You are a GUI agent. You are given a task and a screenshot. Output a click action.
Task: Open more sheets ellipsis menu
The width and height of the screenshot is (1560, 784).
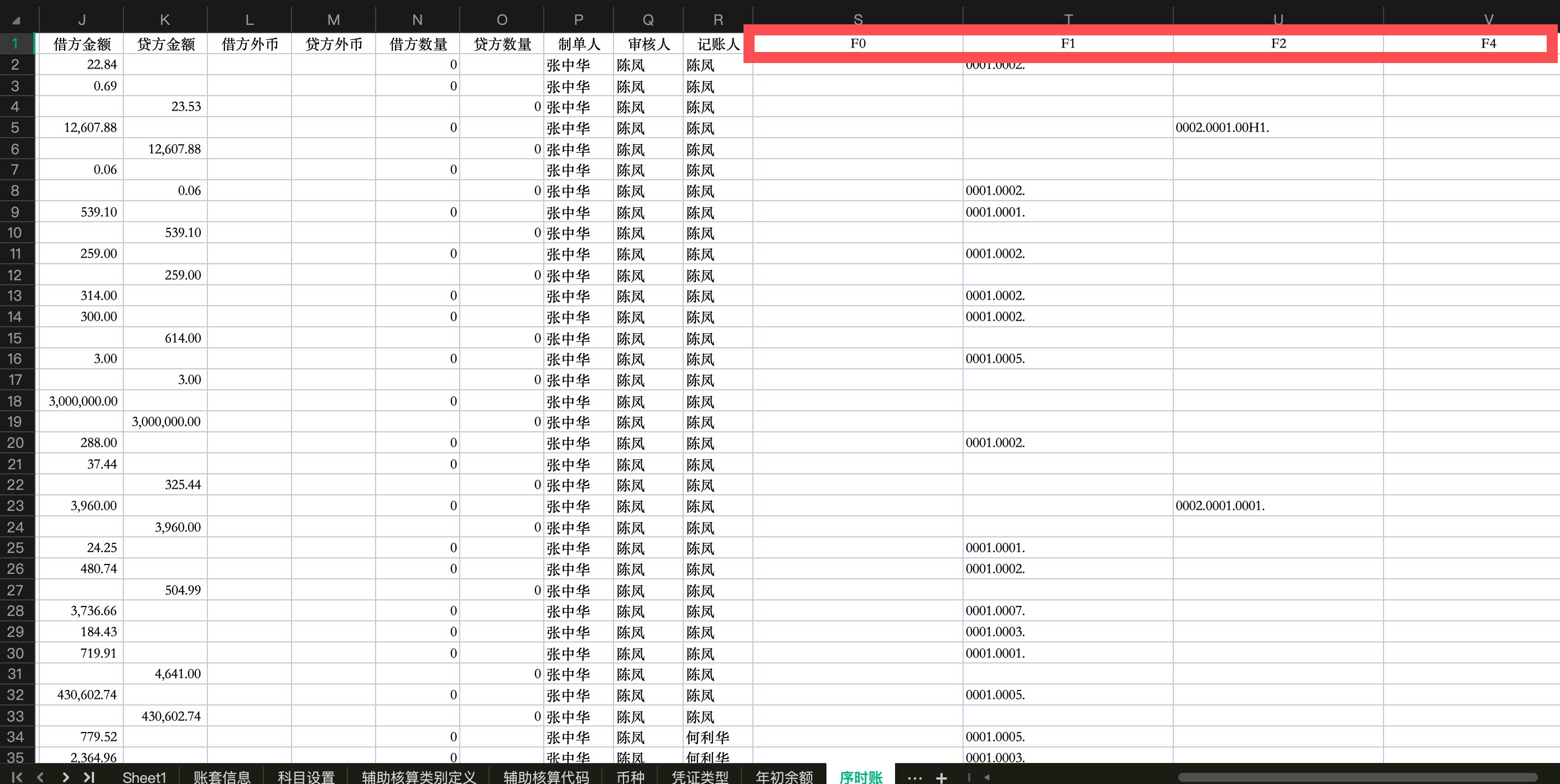tap(914, 777)
